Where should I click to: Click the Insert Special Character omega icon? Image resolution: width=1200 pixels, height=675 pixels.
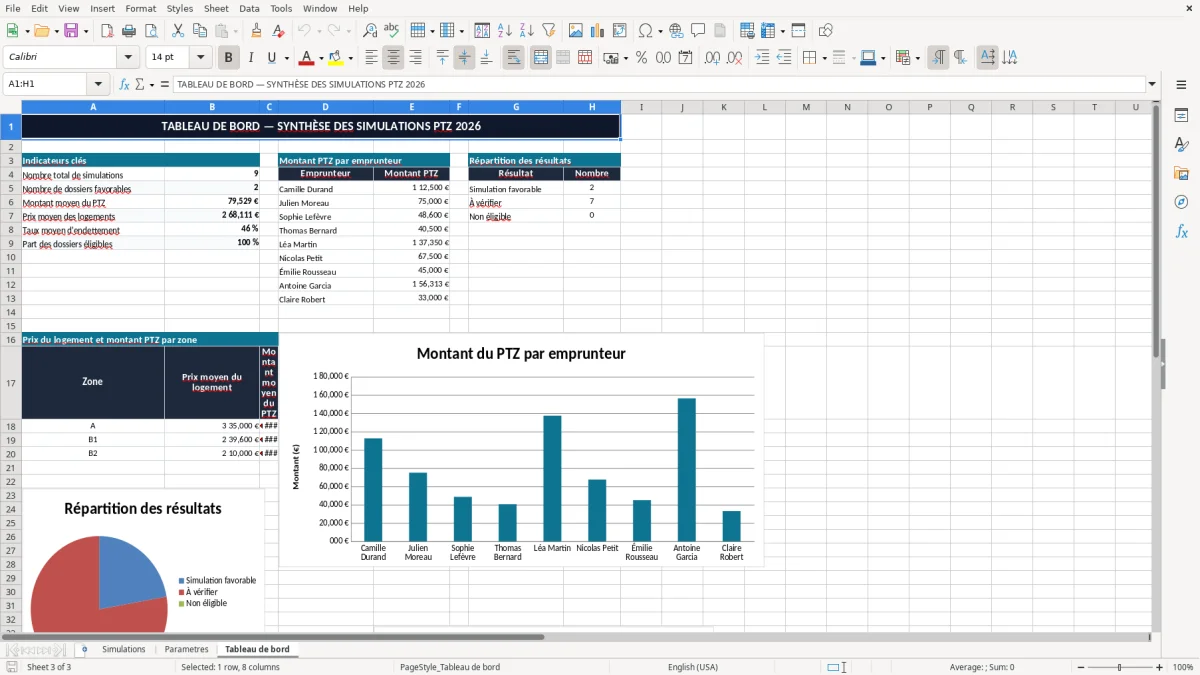(645, 31)
